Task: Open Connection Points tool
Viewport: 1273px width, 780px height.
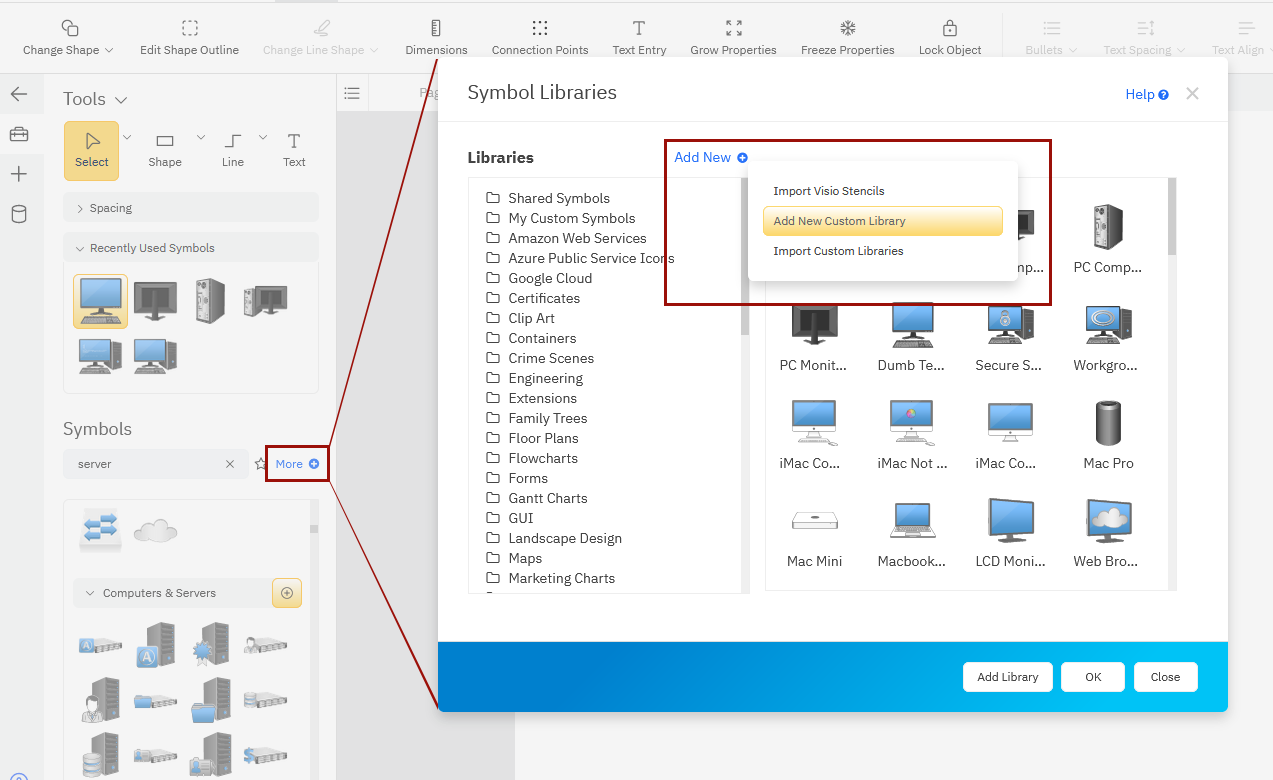Action: 540,29
